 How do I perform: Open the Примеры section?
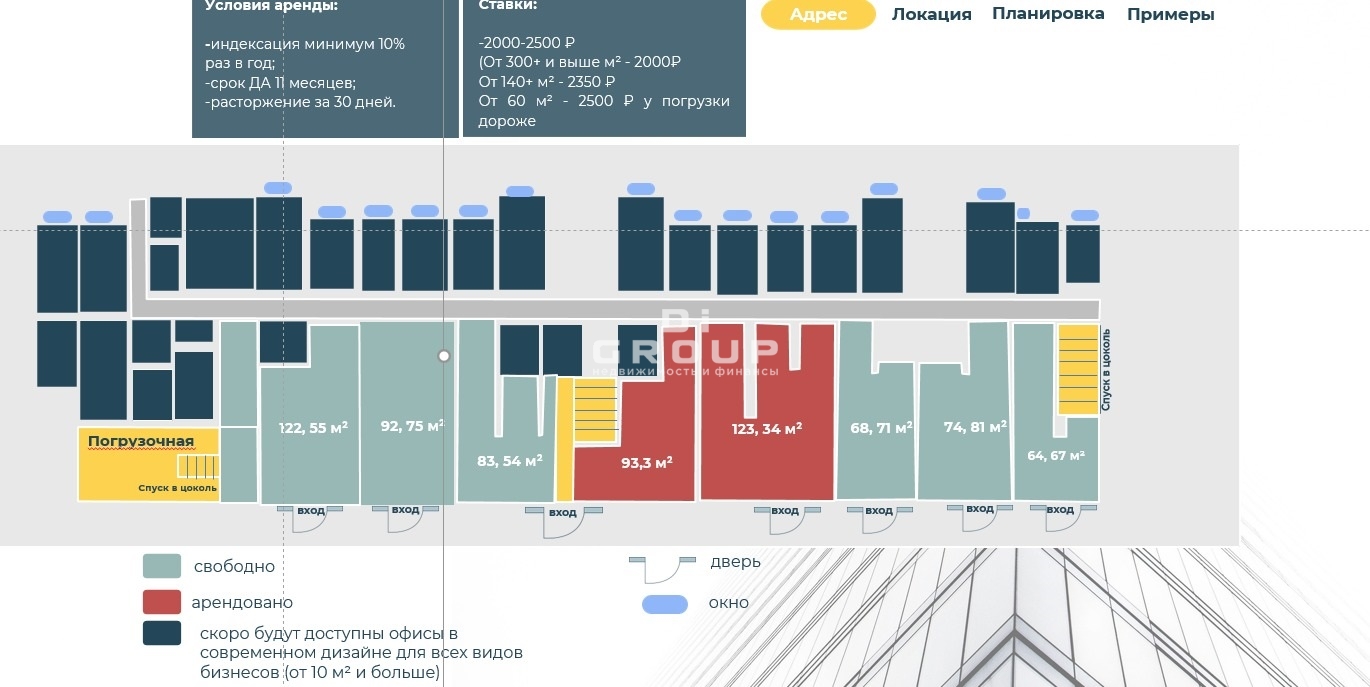pyautogui.click(x=1170, y=14)
